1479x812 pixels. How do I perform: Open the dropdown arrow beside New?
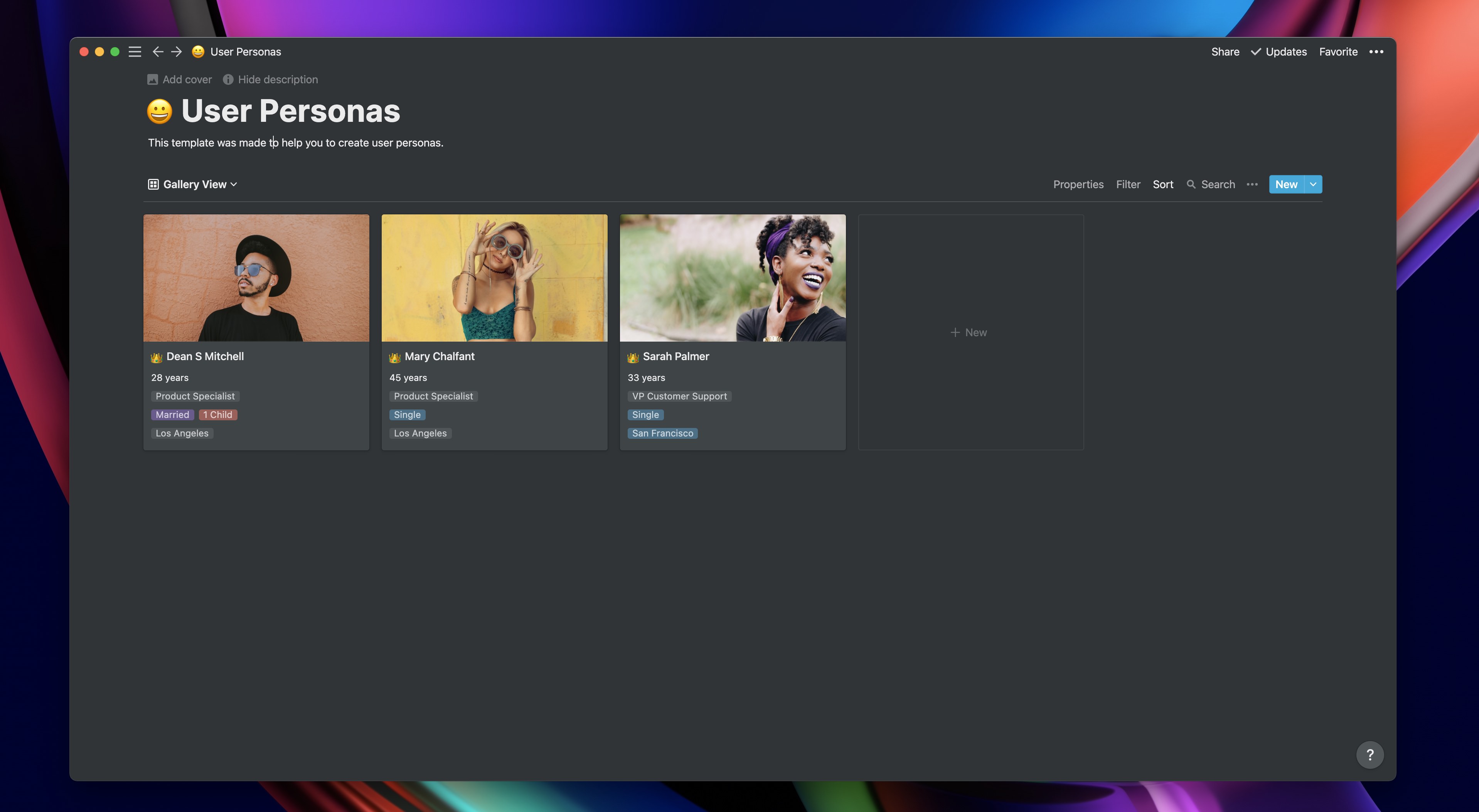1313,184
